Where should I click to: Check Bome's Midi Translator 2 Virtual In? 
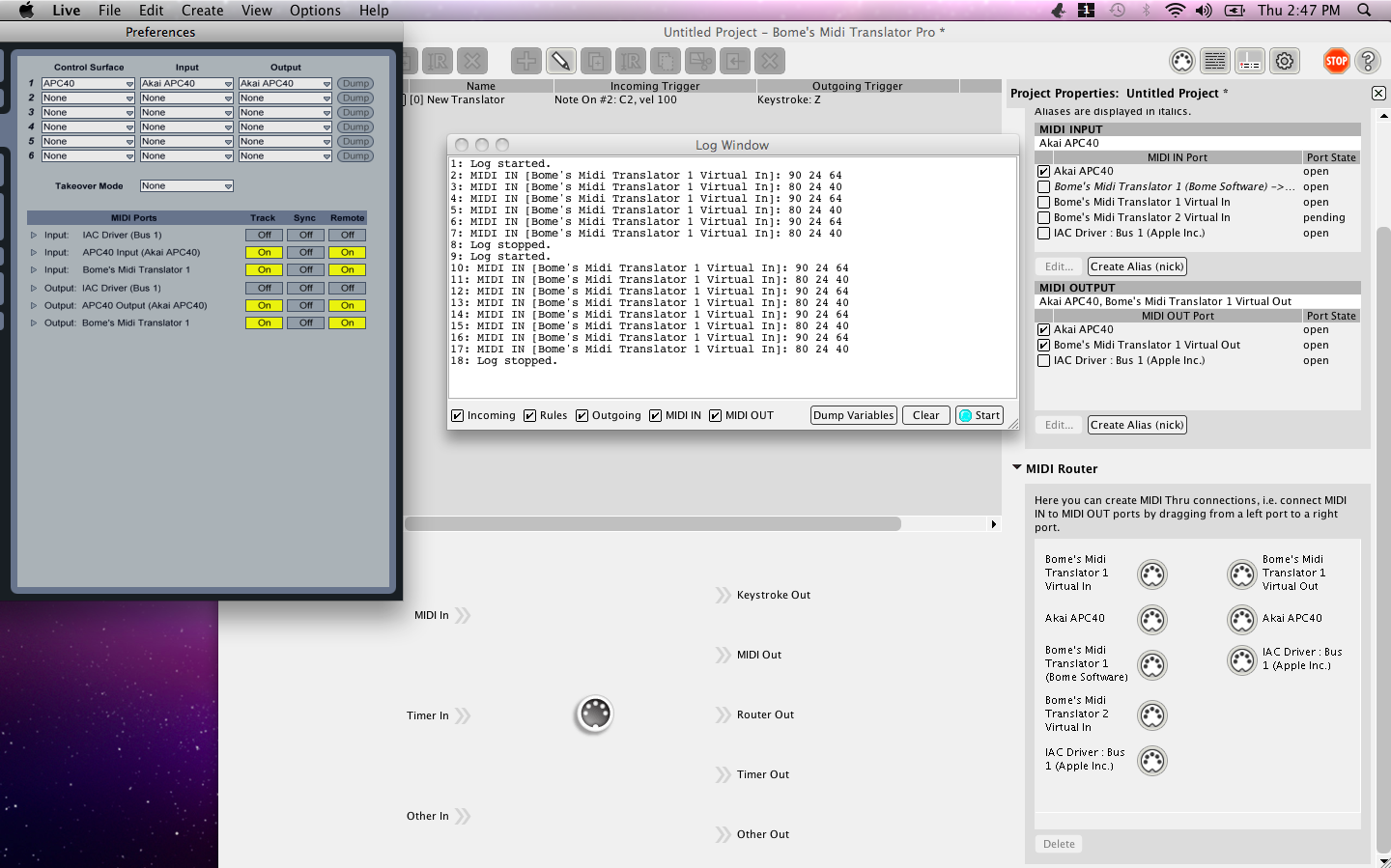pos(1044,218)
